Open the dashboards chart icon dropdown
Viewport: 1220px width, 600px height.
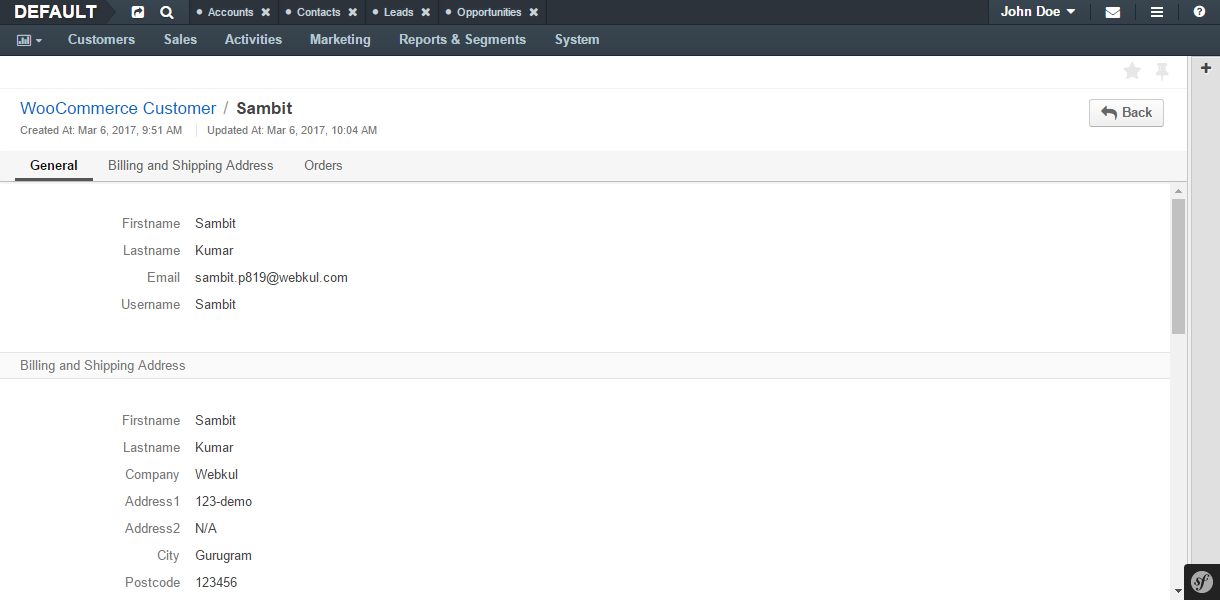pyautogui.click(x=29, y=40)
